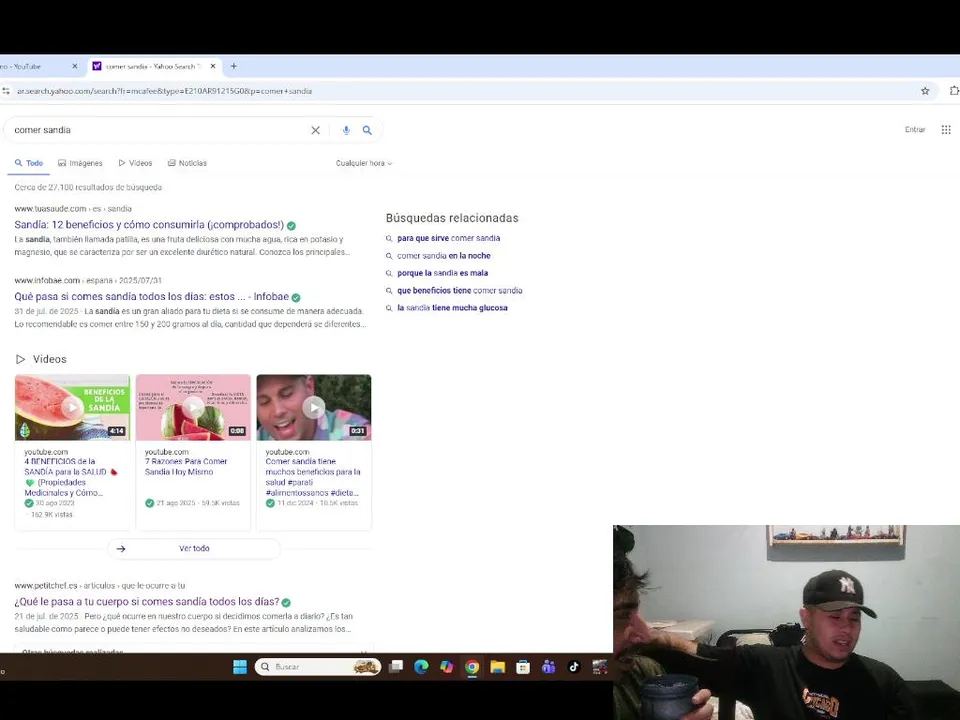Open the Infobae 'Qué pasa si comes sandía' result
Screen dimensions: 960x720
[151, 297]
